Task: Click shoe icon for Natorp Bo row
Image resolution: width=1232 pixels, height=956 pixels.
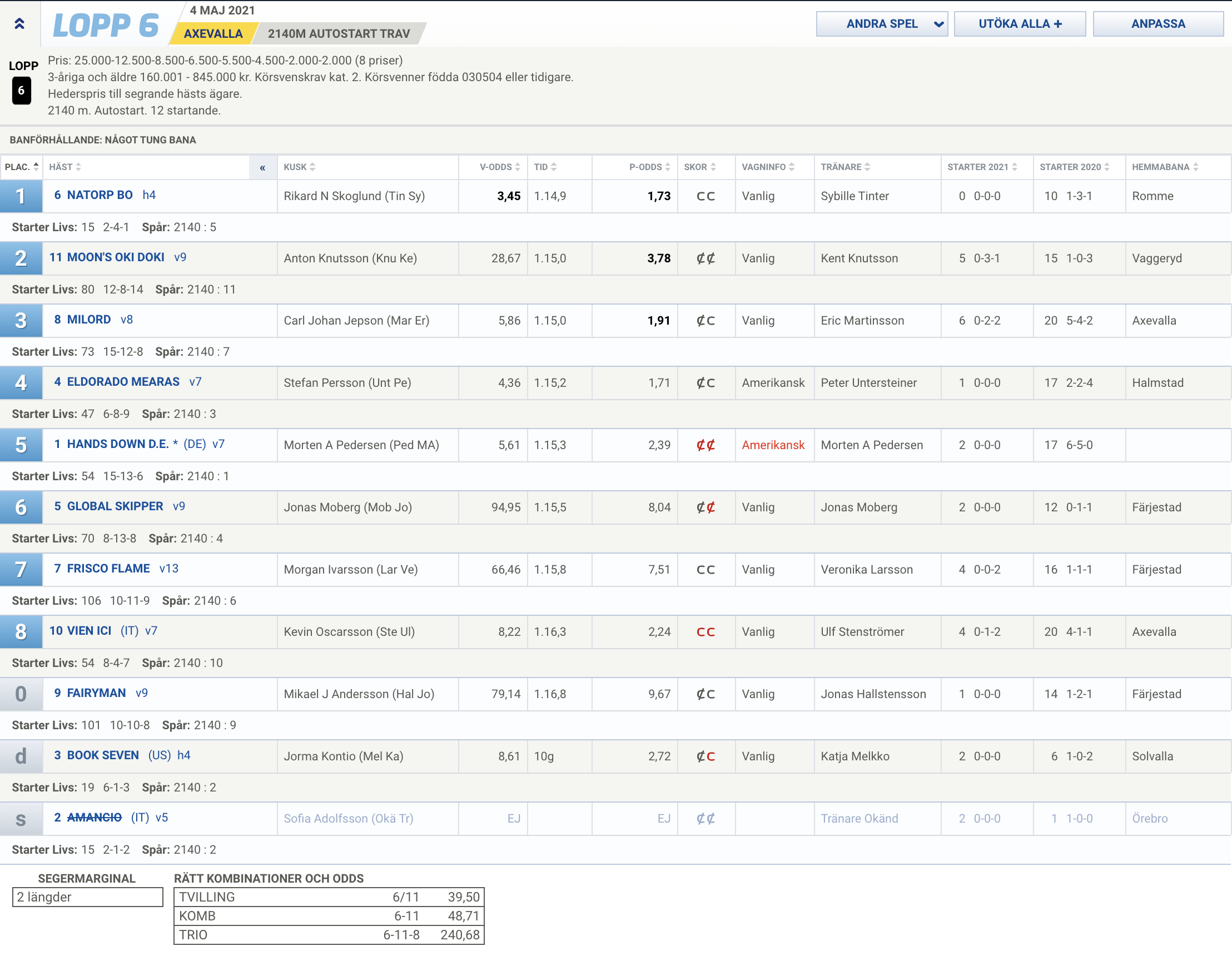Action: 706,196
